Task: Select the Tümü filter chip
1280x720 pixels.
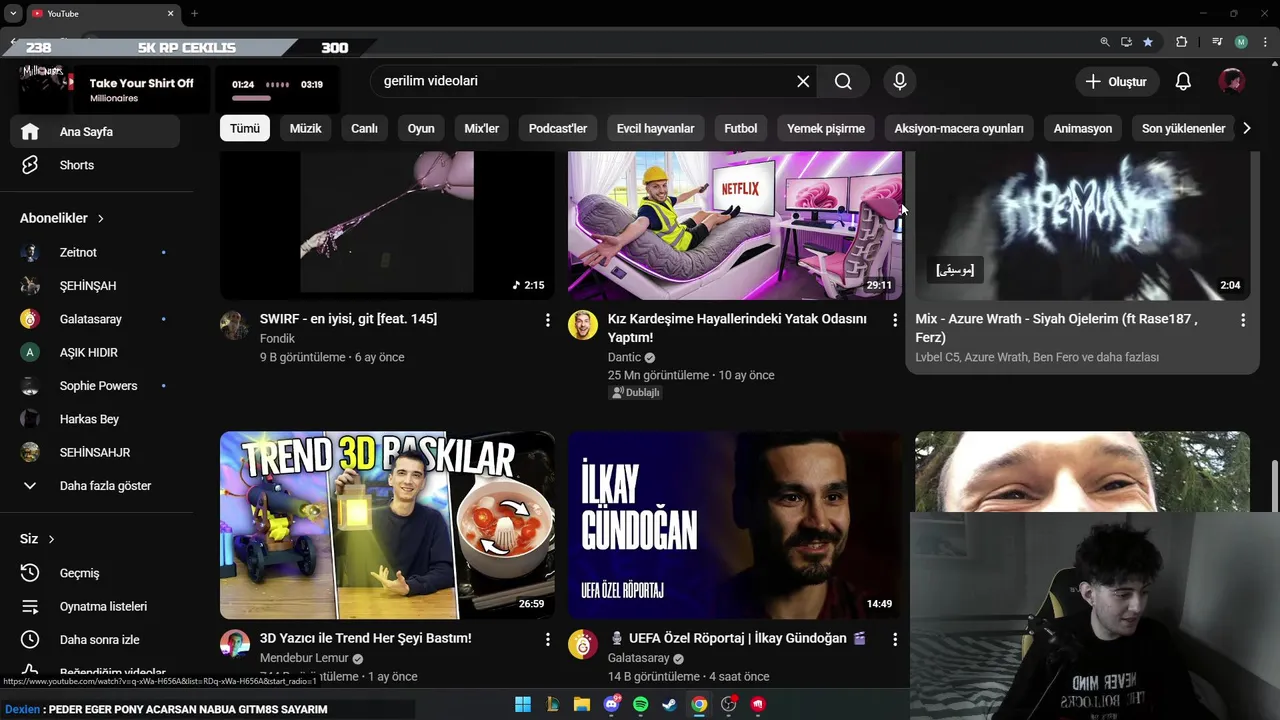Action: click(x=245, y=128)
